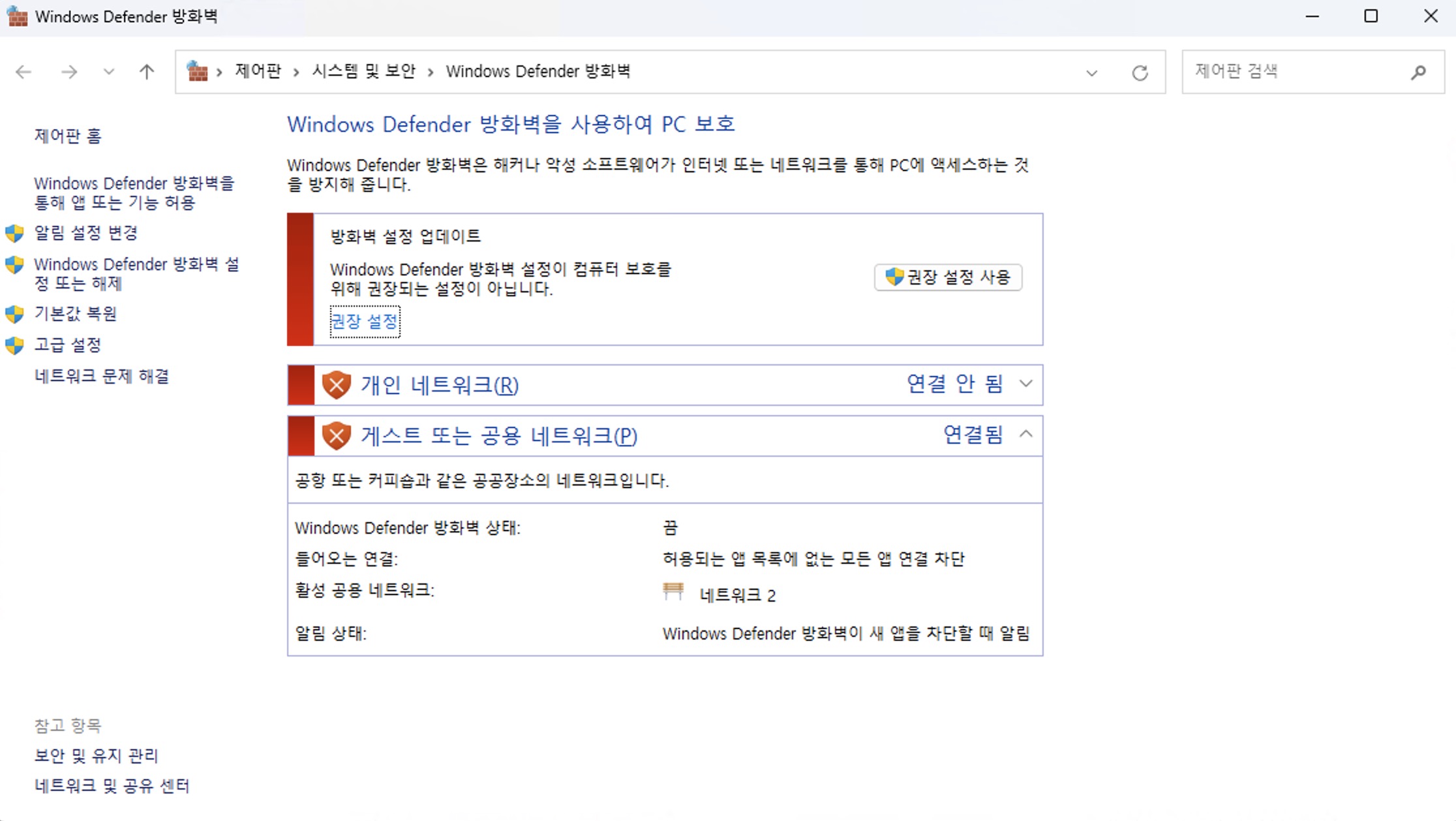
Task: Click 권장 설정 사용 button
Action: 948,277
